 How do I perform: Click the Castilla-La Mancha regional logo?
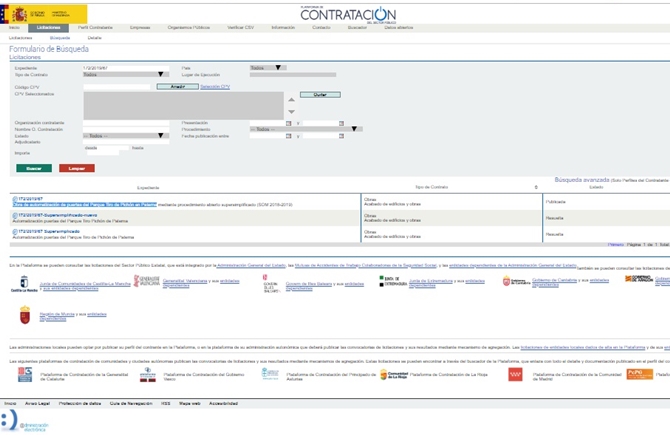[x=16, y=284]
